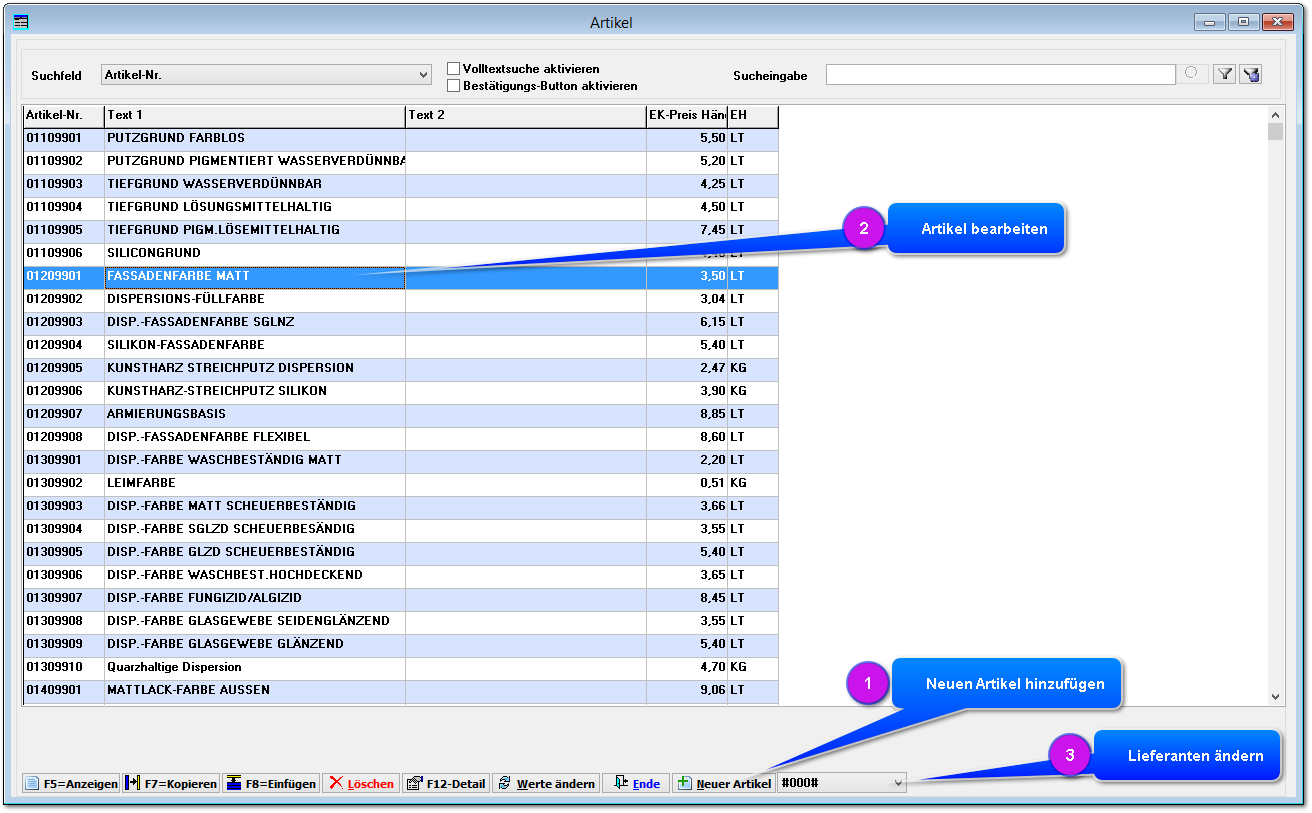Click the scrollbar down arrow

(x=1275, y=696)
